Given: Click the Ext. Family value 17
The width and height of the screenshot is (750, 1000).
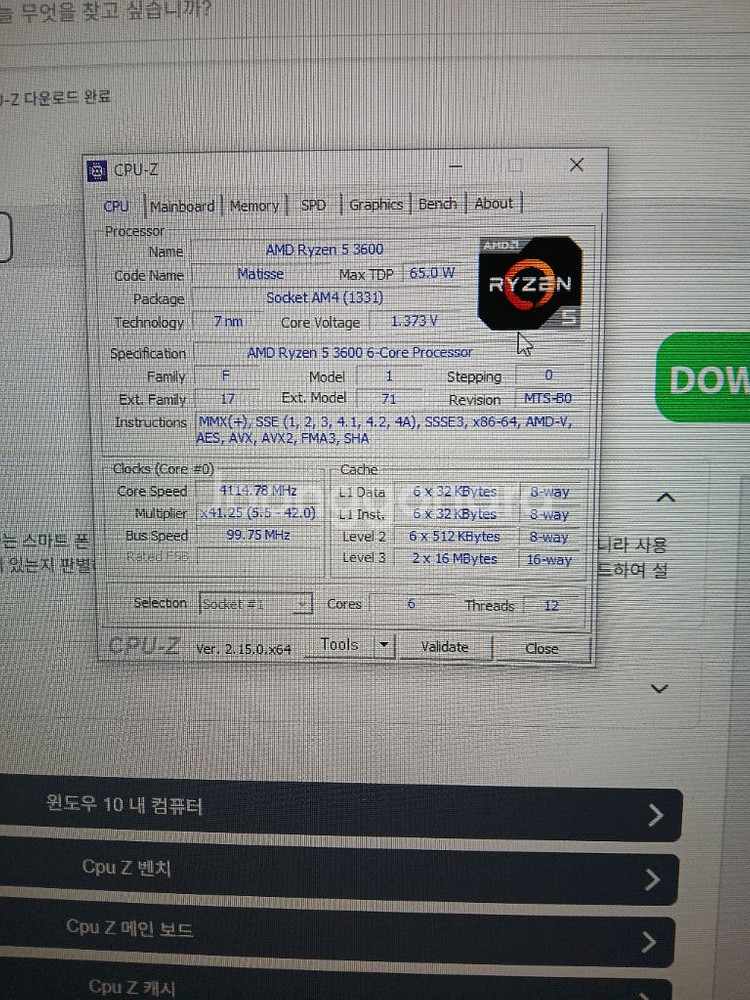Looking at the screenshot, I should [x=228, y=400].
